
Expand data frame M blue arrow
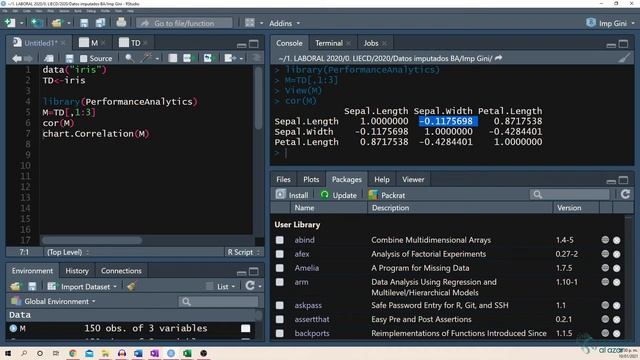[x=13, y=328]
